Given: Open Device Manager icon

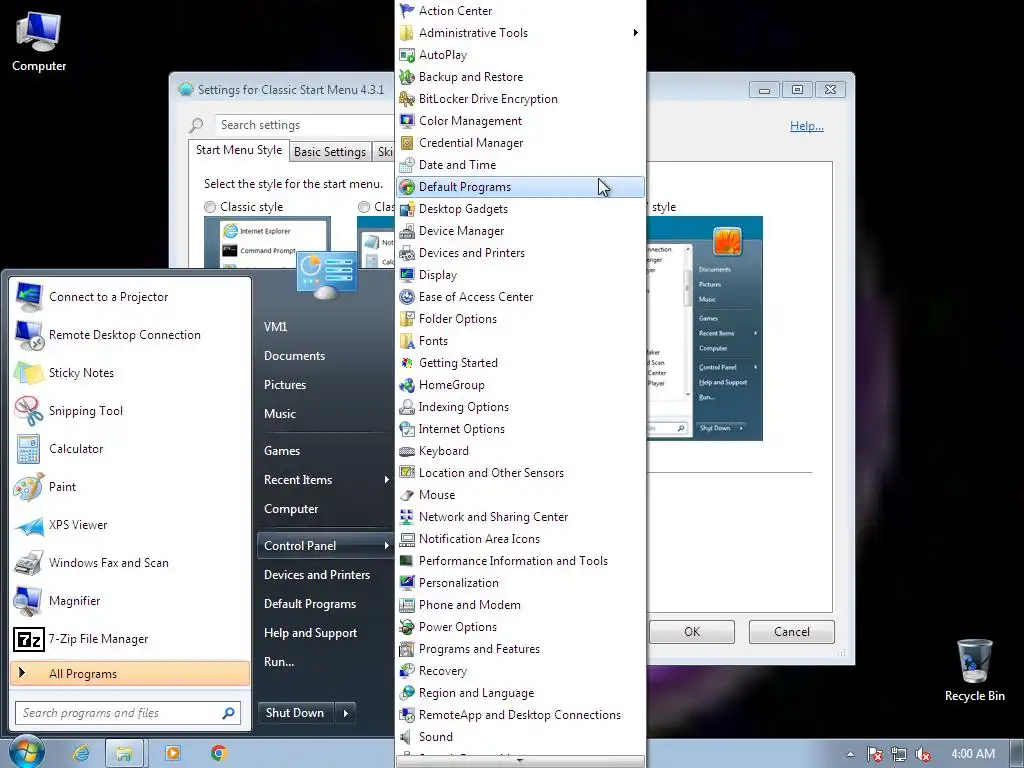Looking at the screenshot, I should [407, 231].
